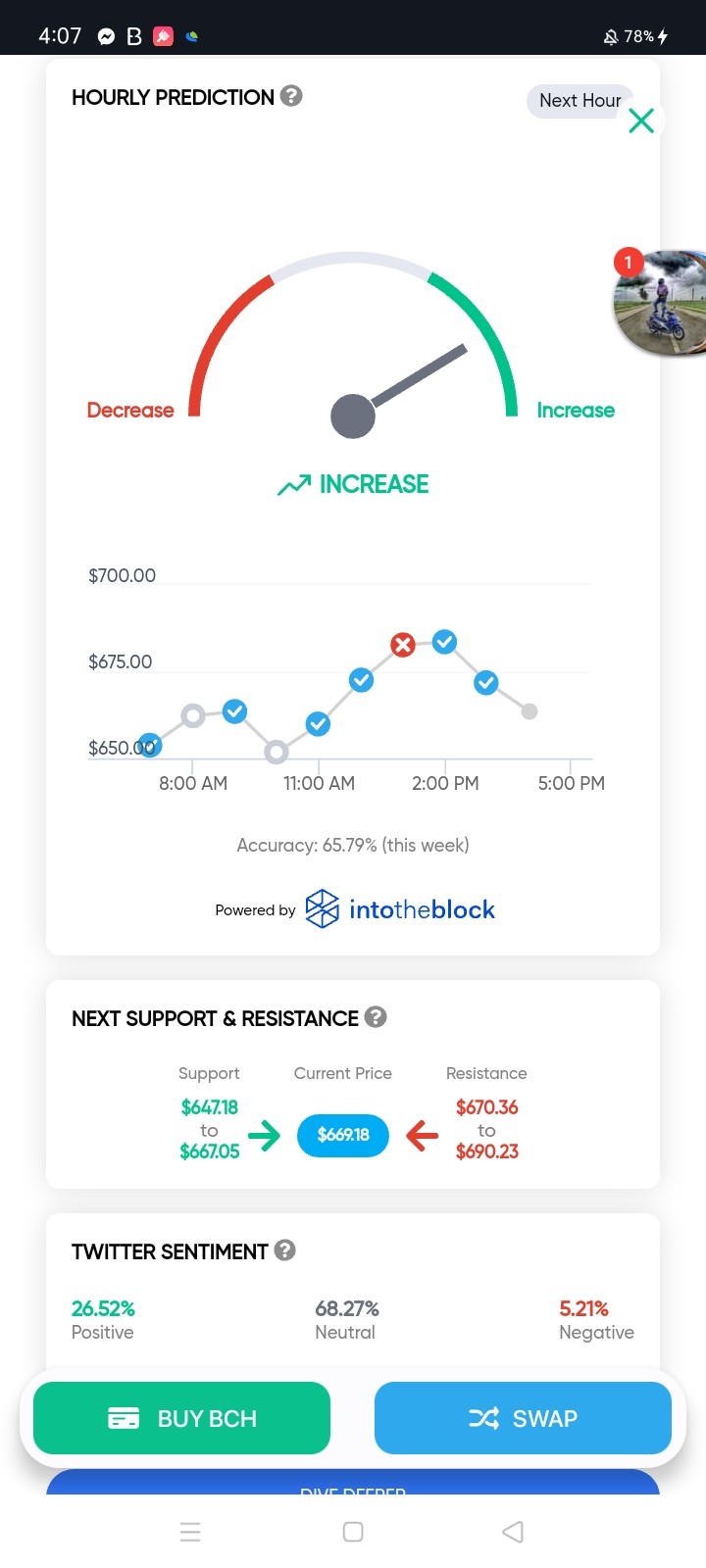The image size is (706, 1568).
Task: Select the $669.18 current price pill
Action: click(343, 1135)
